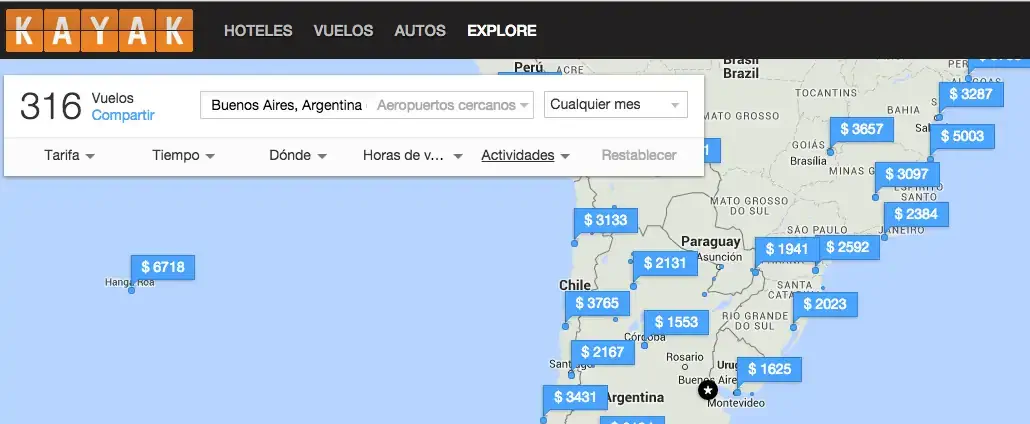Open the Autos navigation item
1030x424 pixels.
pos(420,31)
